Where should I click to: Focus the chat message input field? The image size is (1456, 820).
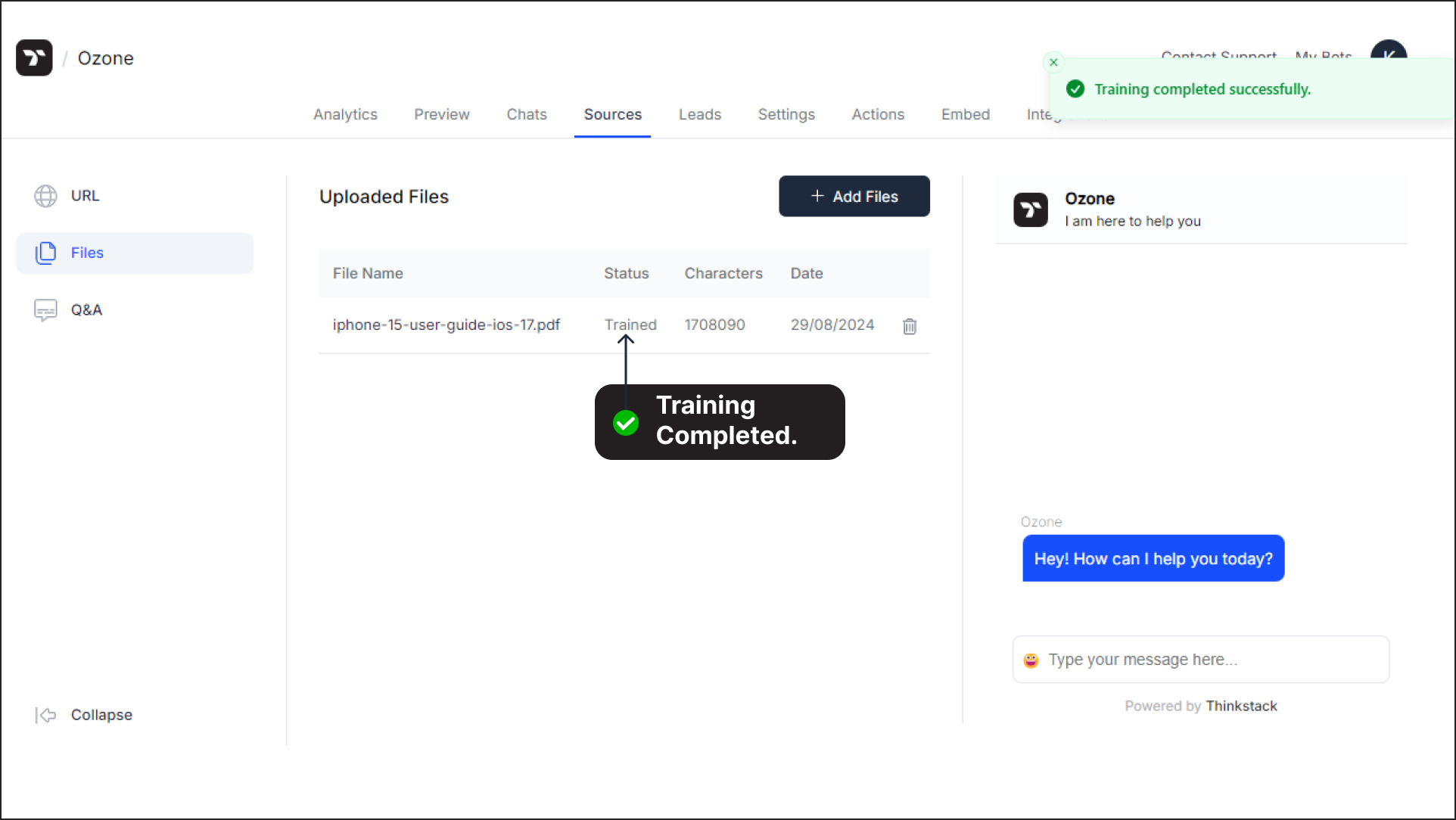(1201, 660)
